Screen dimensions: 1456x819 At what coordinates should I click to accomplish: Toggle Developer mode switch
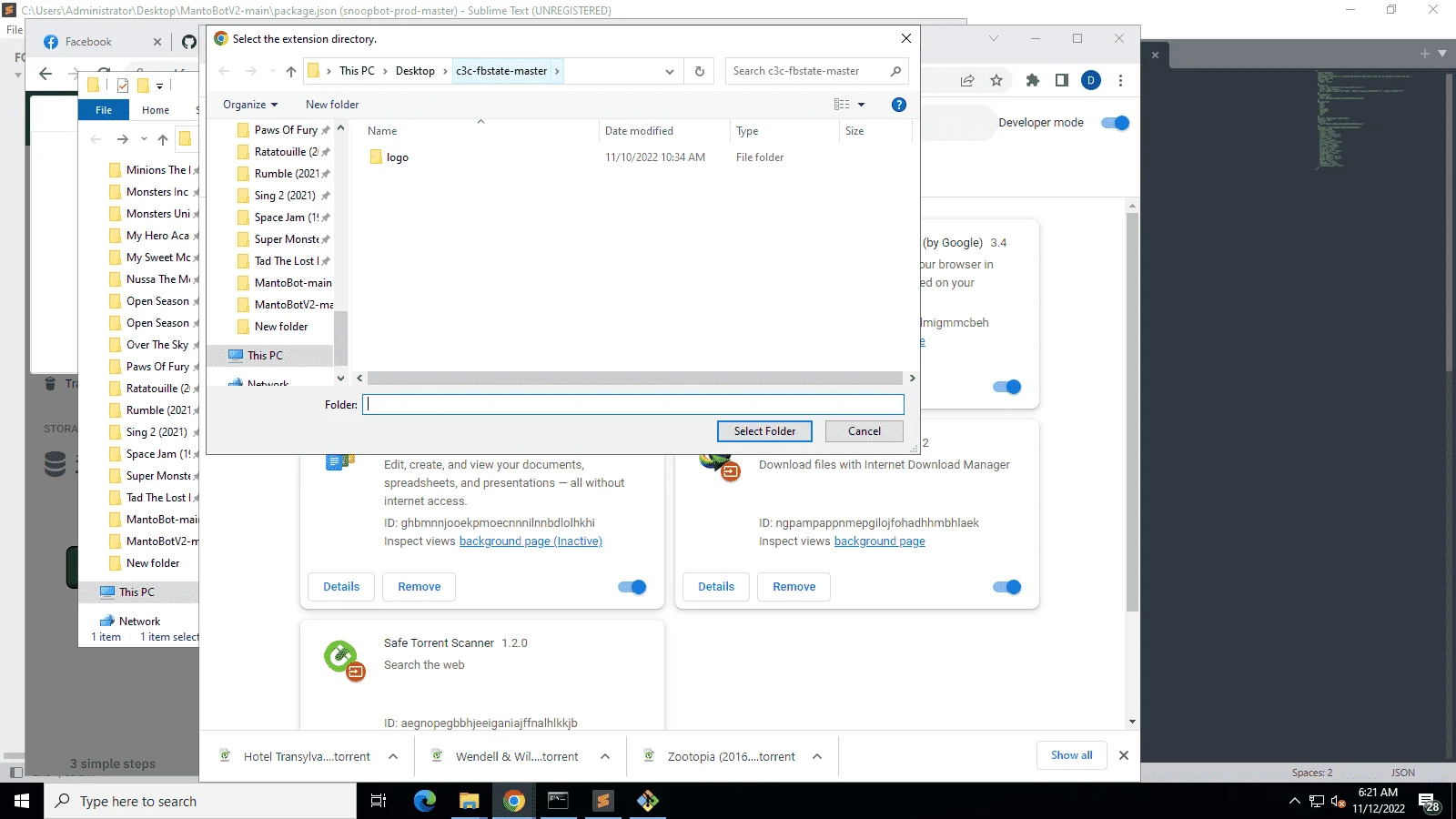[1116, 123]
